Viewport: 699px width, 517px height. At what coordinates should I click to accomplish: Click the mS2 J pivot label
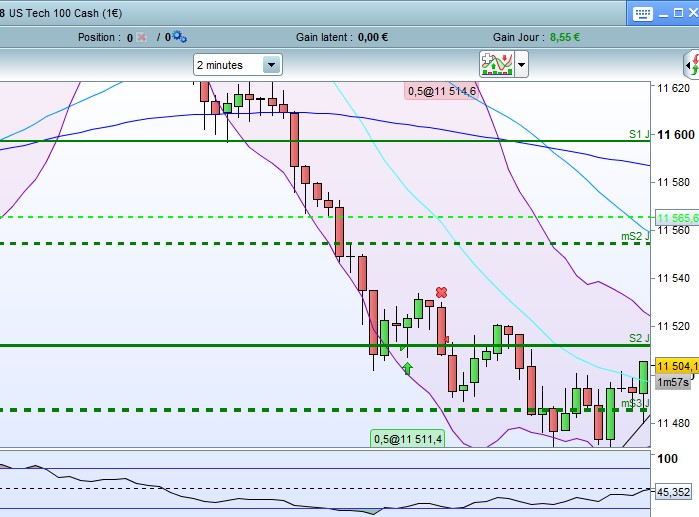point(635,236)
